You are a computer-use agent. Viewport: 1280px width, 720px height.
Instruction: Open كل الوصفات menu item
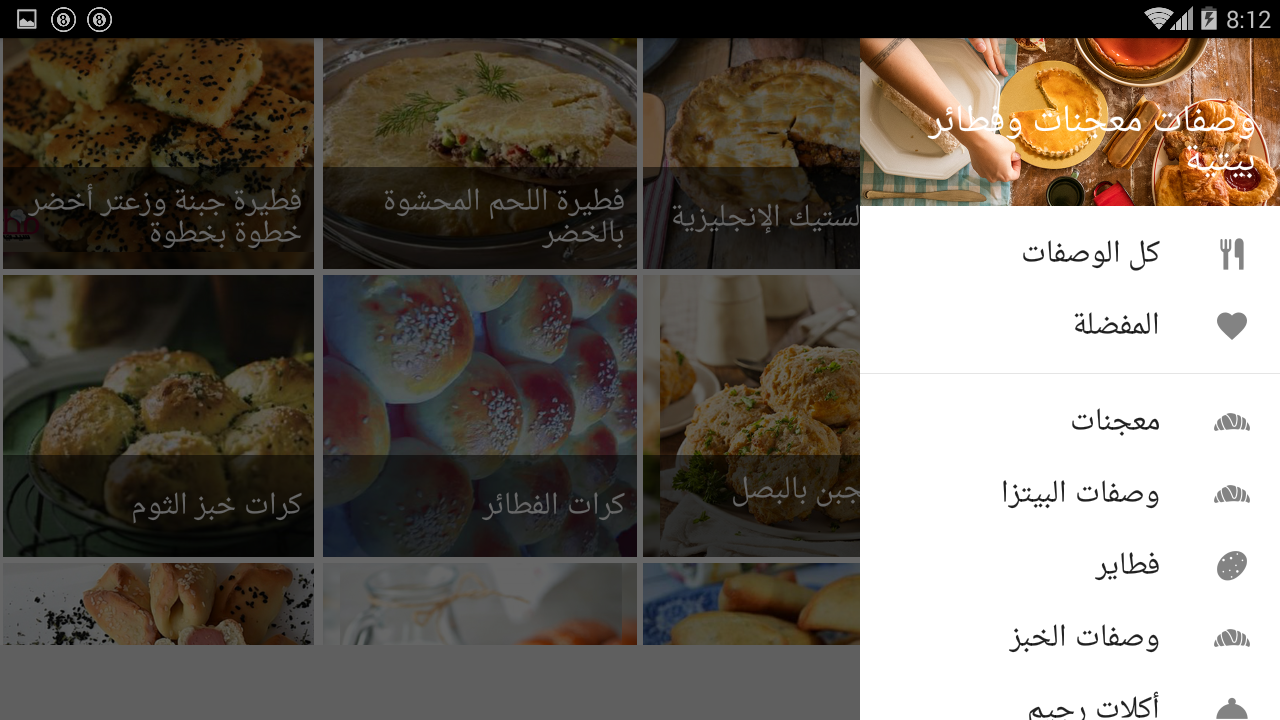coord(1070,254)
